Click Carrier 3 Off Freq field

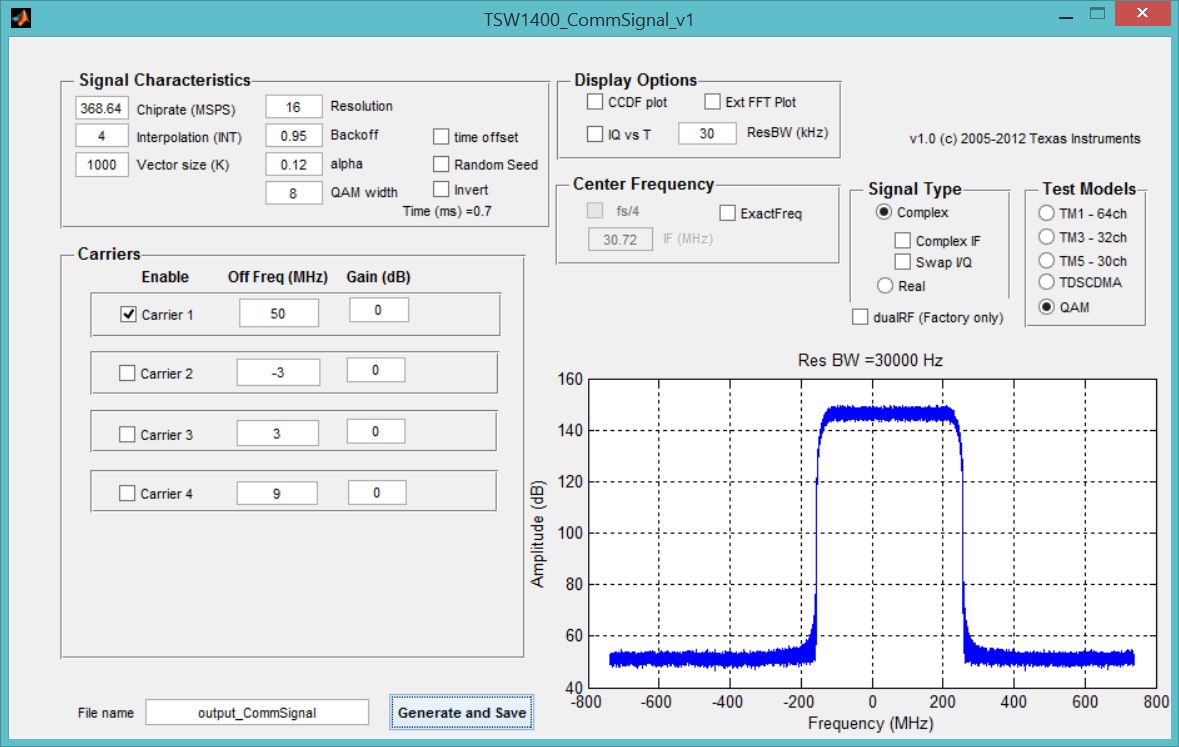tap(277, 433)
